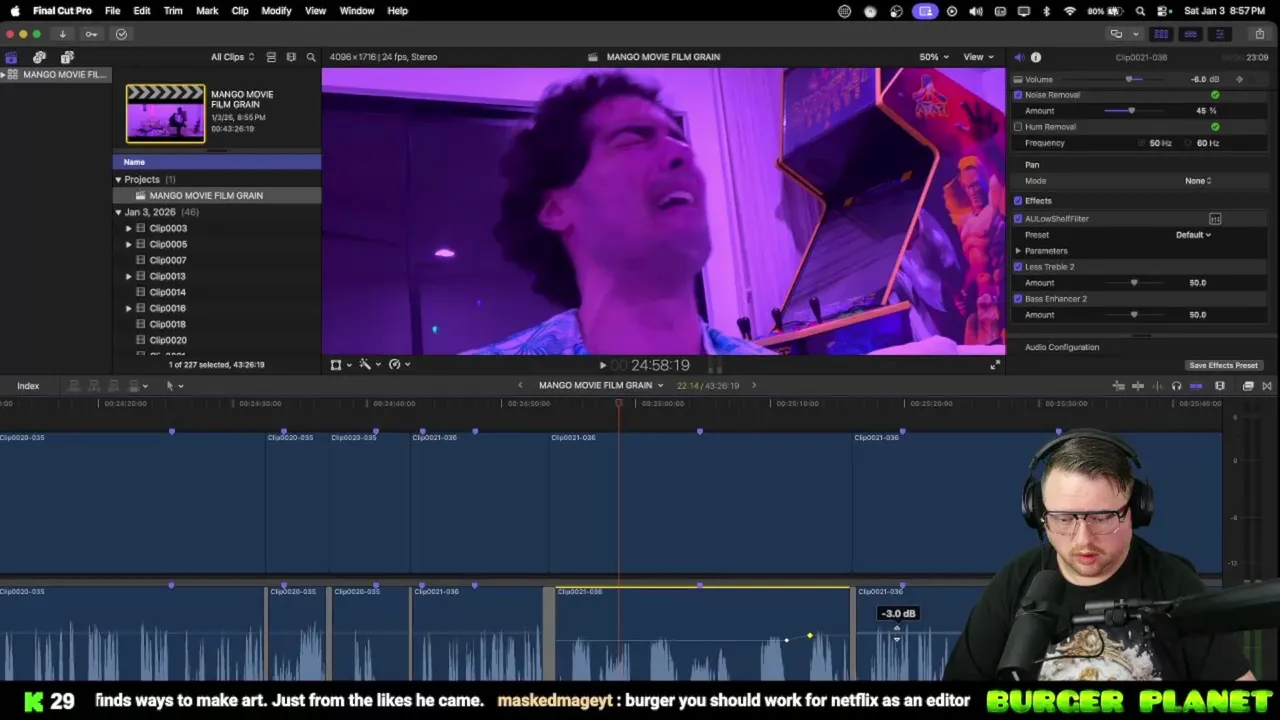This screenshot has width=1280, height=720.
Task: Open the Mark menu
Action: click(207, 11)
